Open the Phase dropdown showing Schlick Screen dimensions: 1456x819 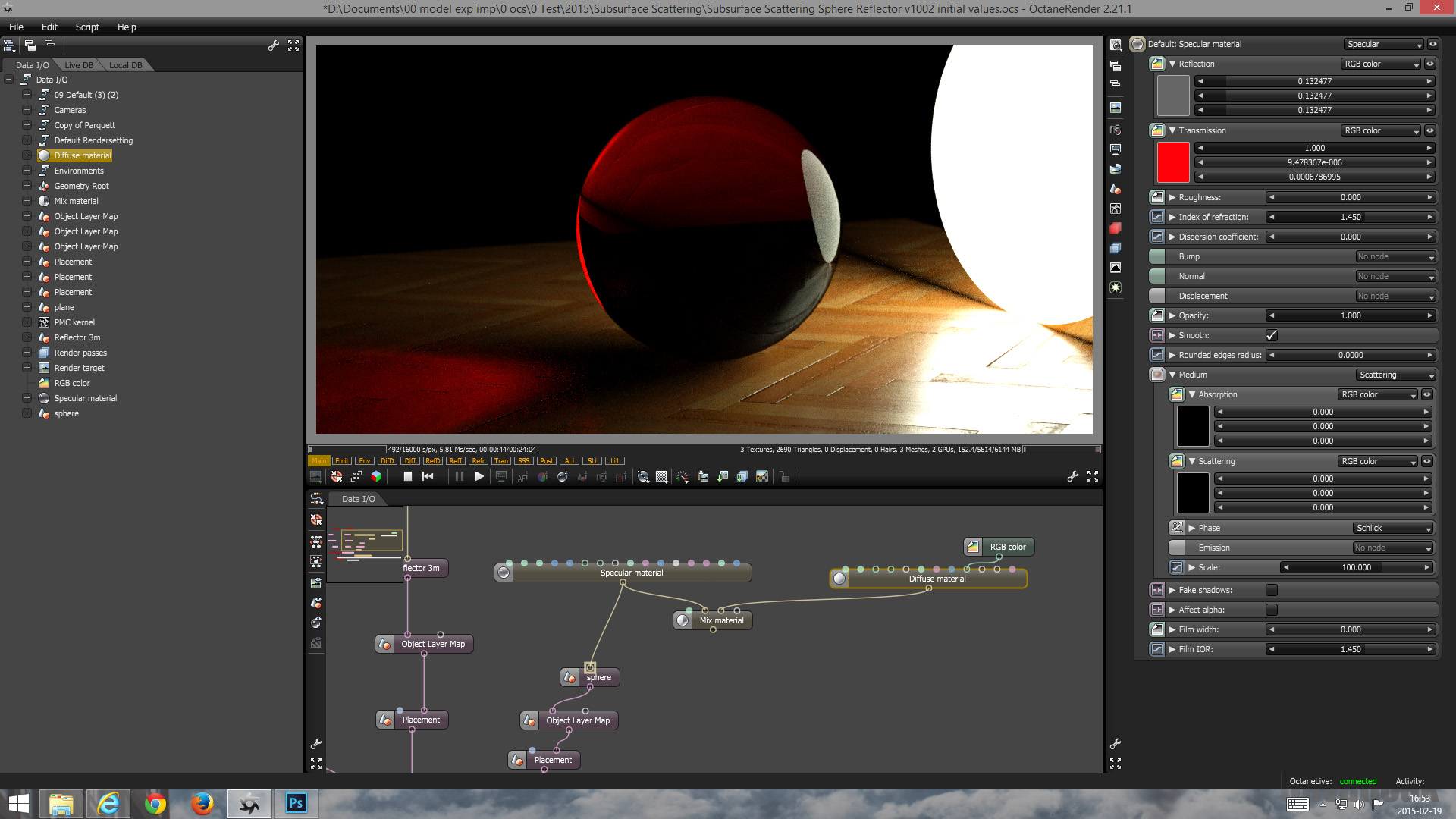pyautogui.click(x=1393, y=528)
